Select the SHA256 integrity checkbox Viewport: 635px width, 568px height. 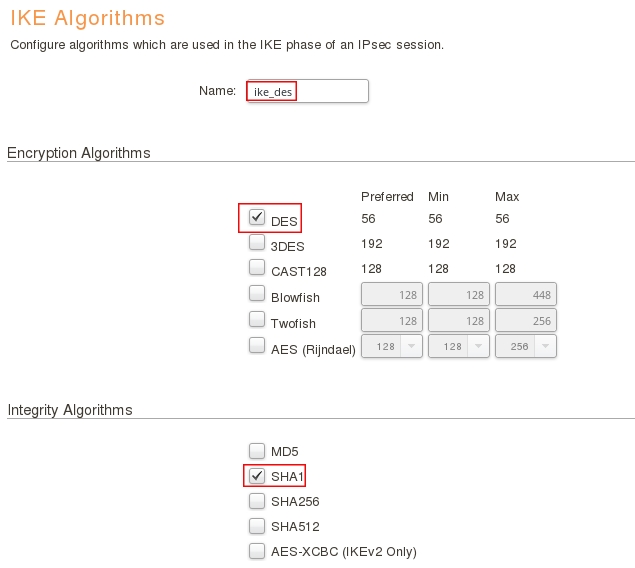click(x=257, y=500)
